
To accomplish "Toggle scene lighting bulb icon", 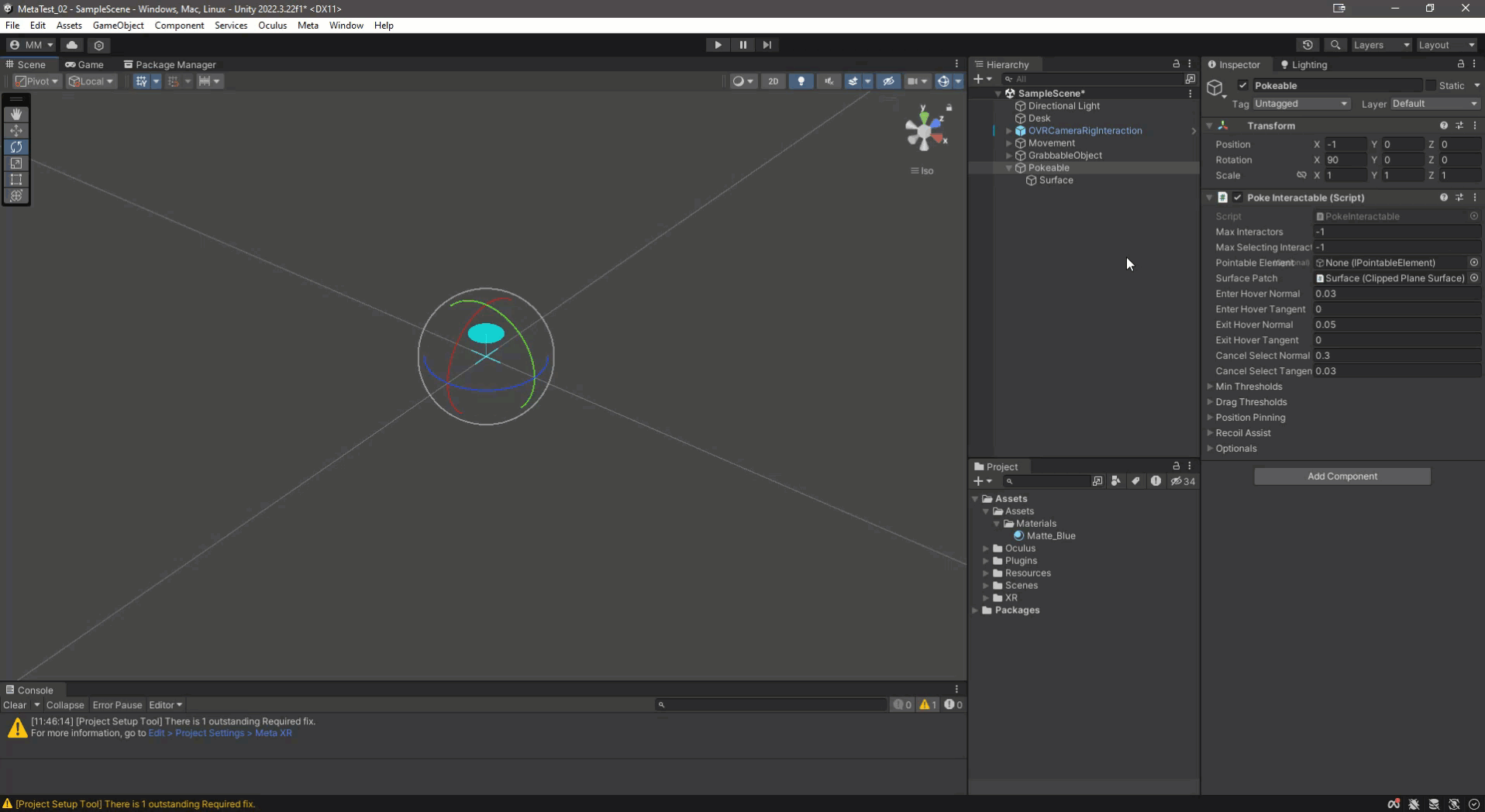I will [801, 81].
